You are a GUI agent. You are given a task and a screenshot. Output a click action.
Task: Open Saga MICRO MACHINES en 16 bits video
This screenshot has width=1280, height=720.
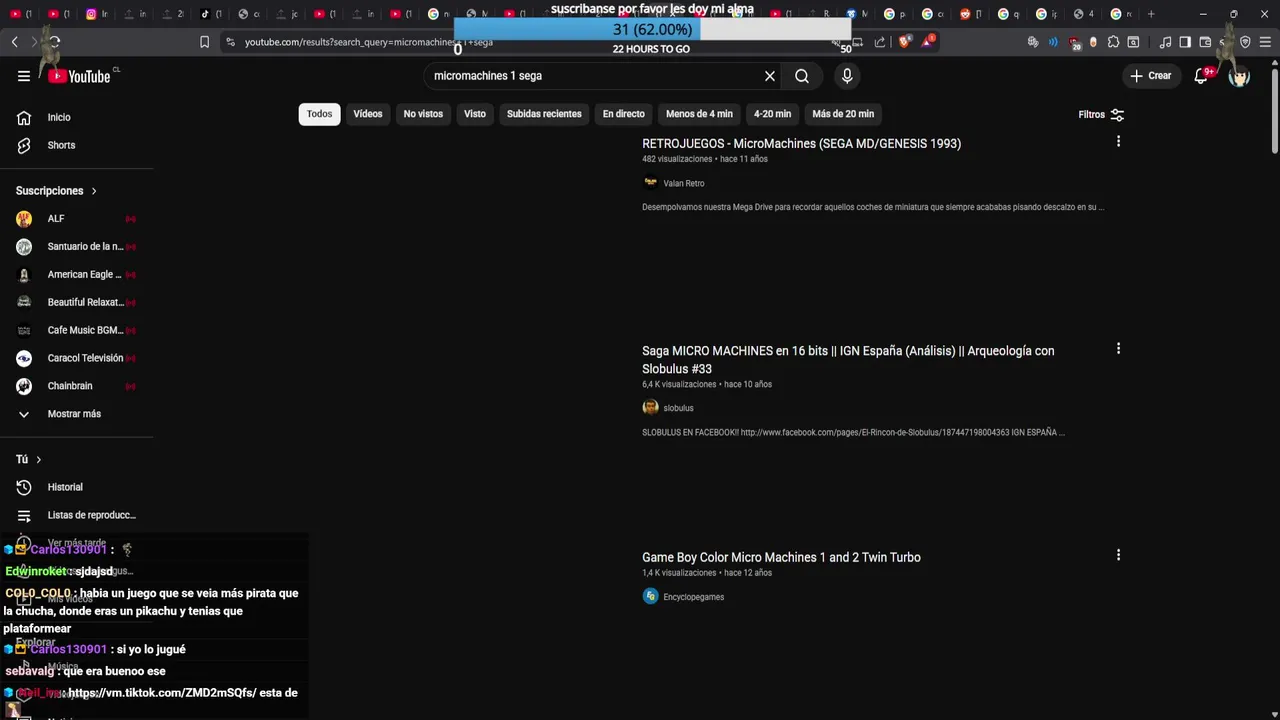click(x=848, y=360)
